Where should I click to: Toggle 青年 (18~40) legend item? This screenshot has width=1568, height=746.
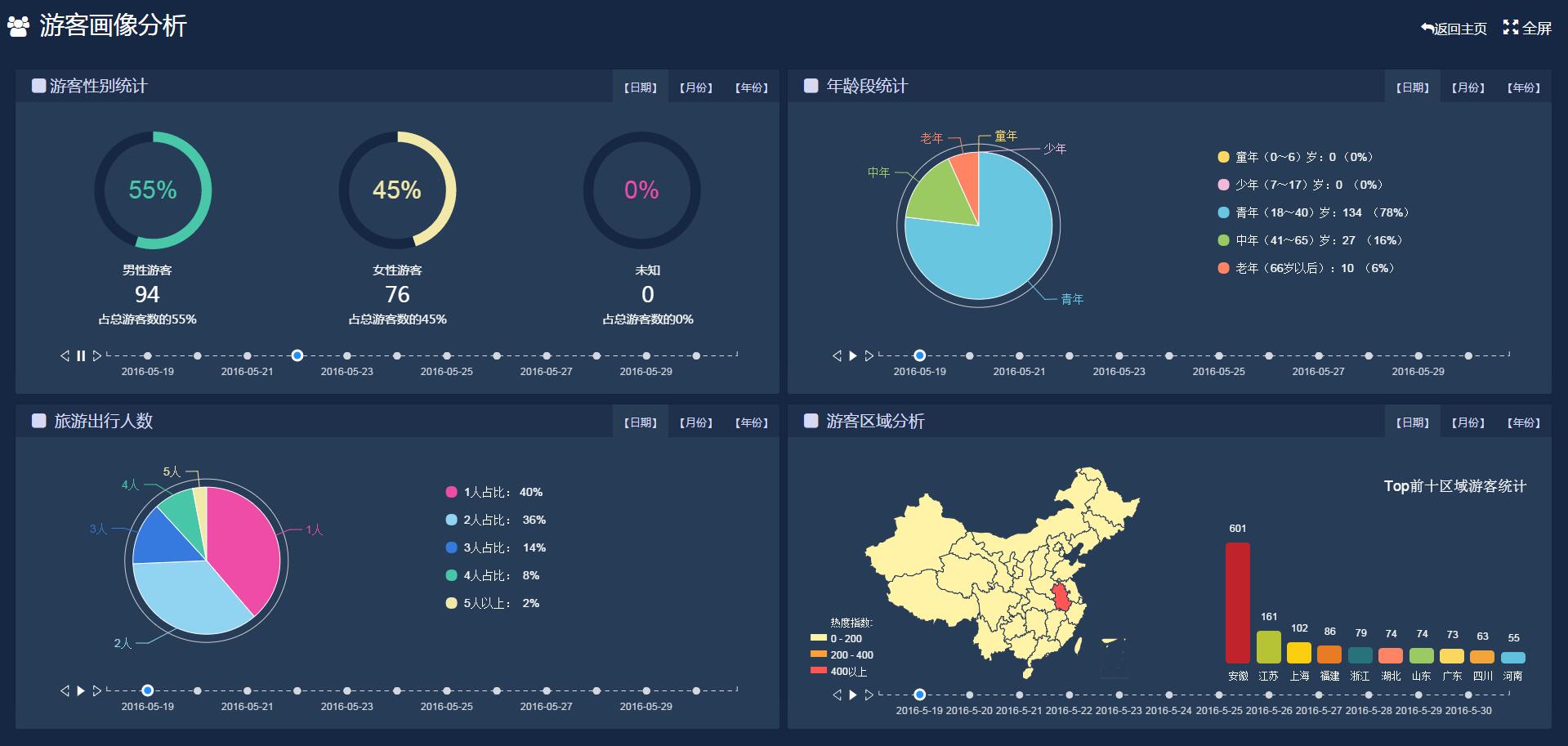point(1223,212)
